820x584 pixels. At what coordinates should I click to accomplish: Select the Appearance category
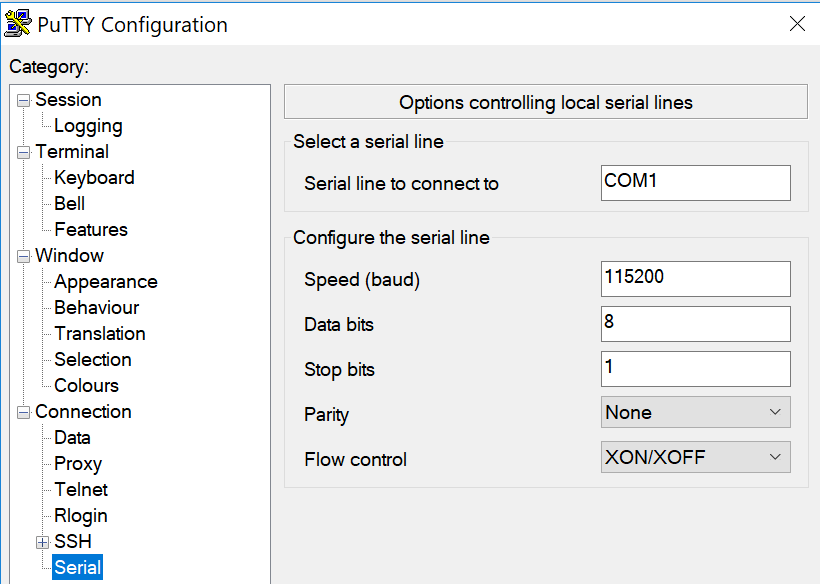106,282
